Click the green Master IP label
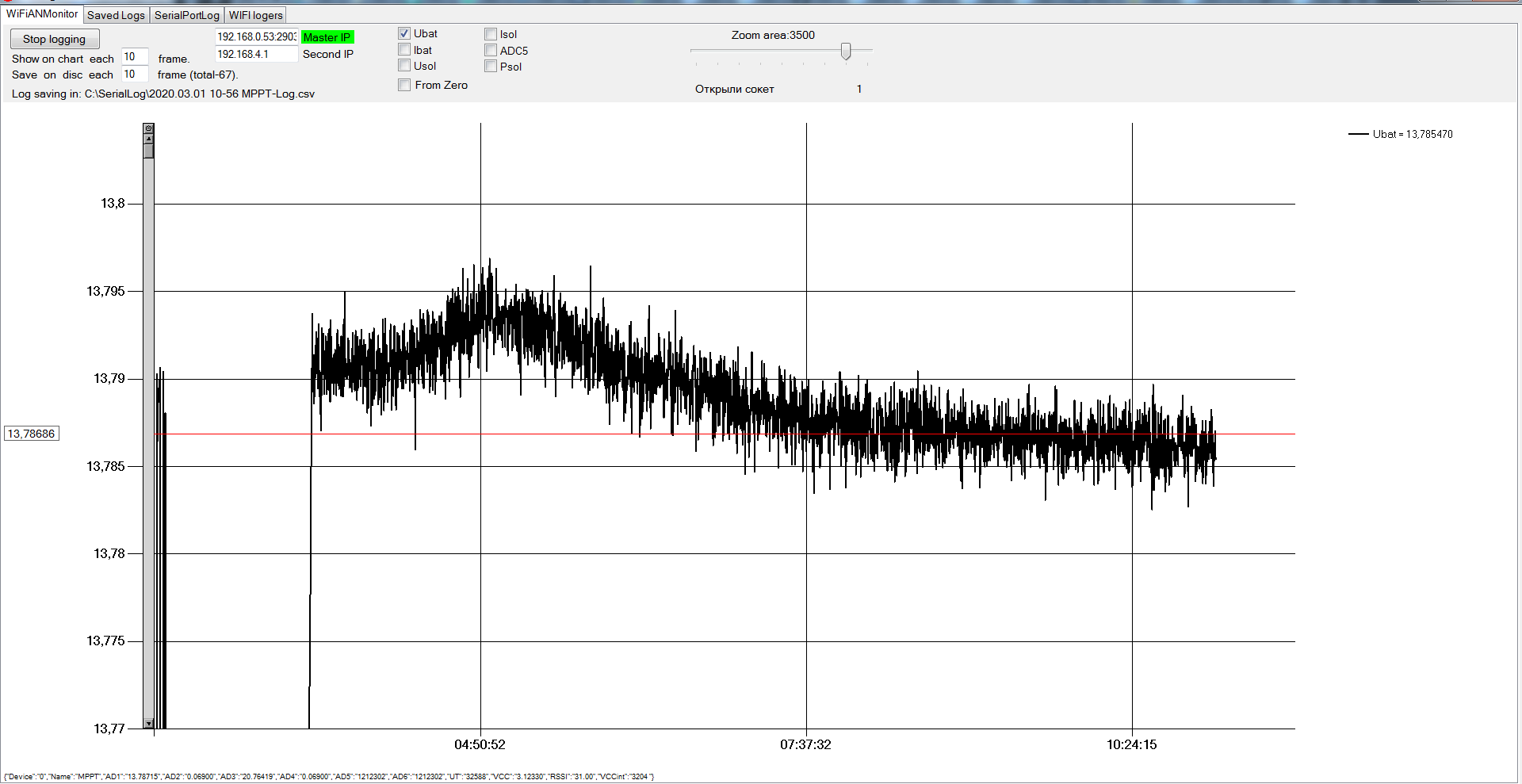 tap(327, 37)
